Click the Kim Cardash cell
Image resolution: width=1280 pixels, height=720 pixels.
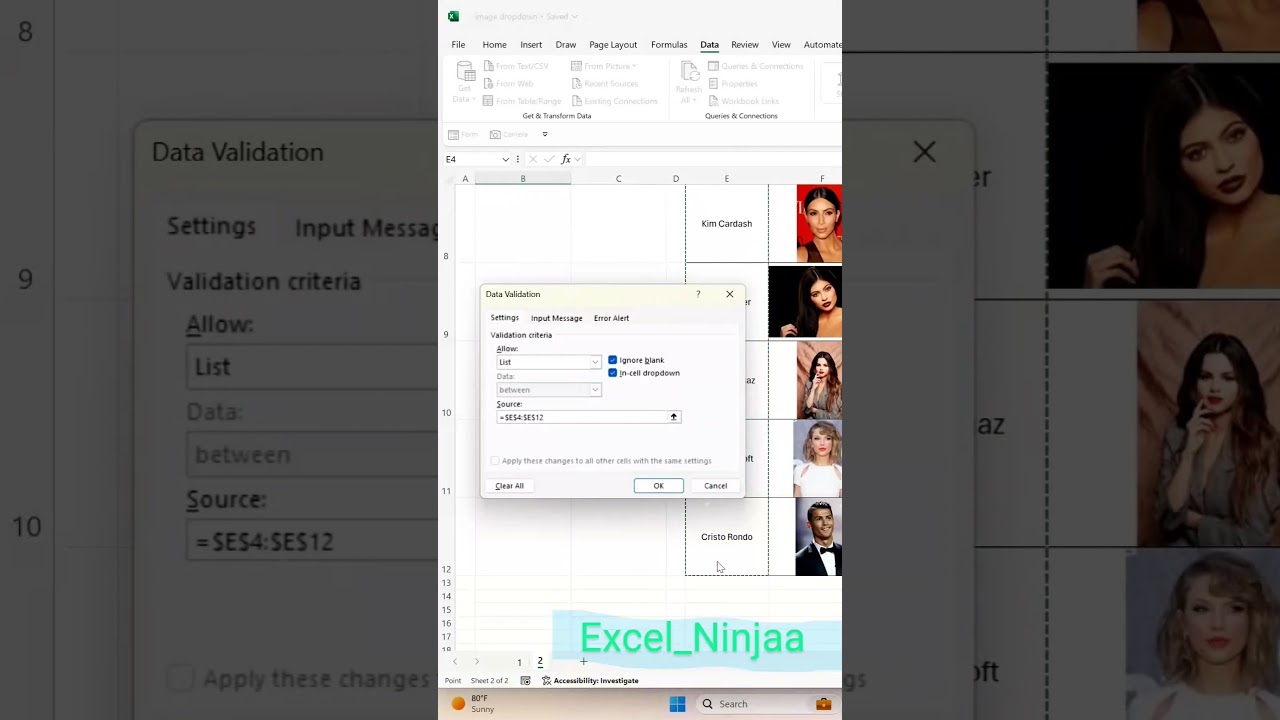click(727, 224)
